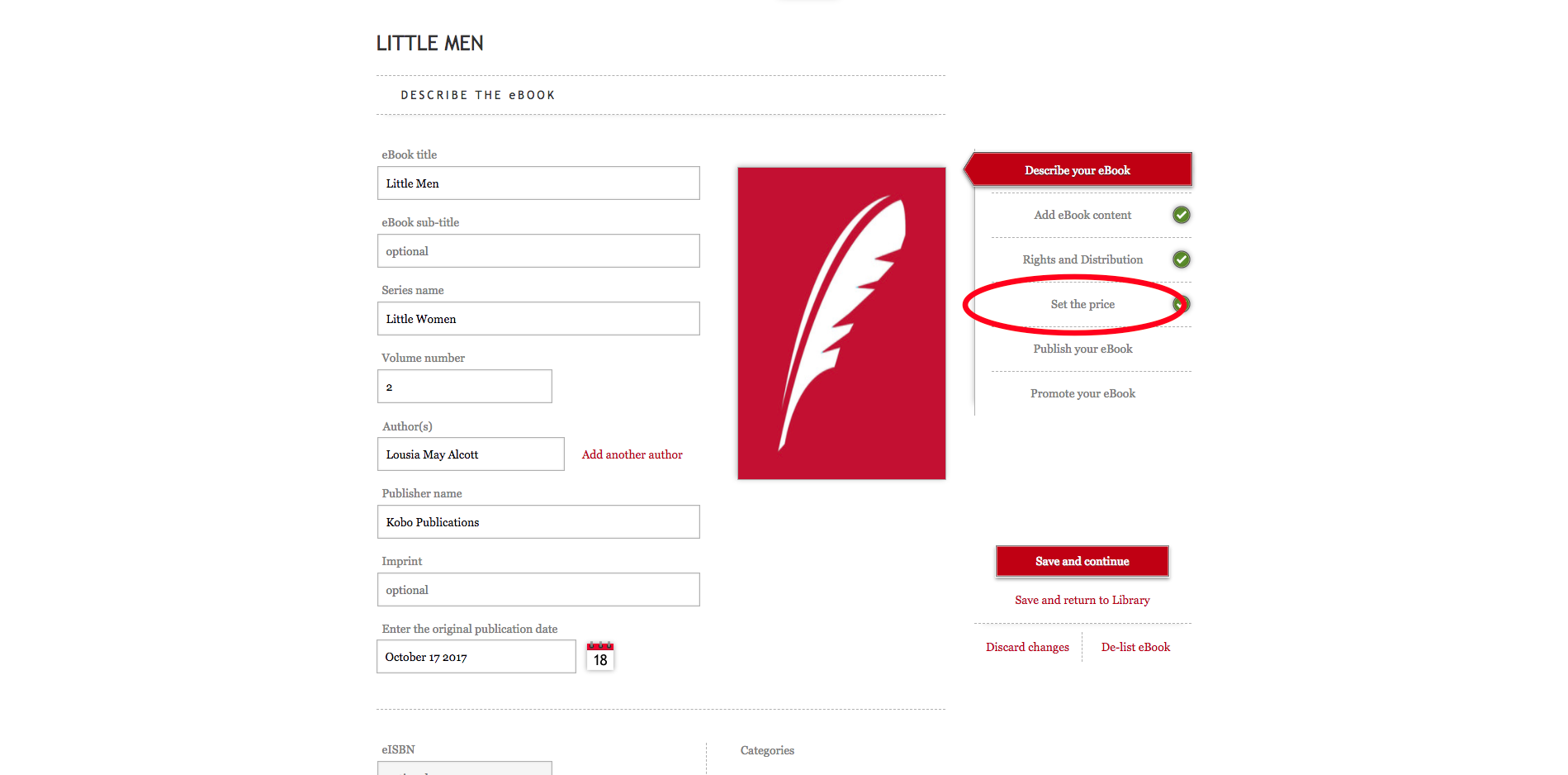Click the green checkmark beside Add eBook content
This screenshot has width=1568, height=775.
coord(1182,215)
